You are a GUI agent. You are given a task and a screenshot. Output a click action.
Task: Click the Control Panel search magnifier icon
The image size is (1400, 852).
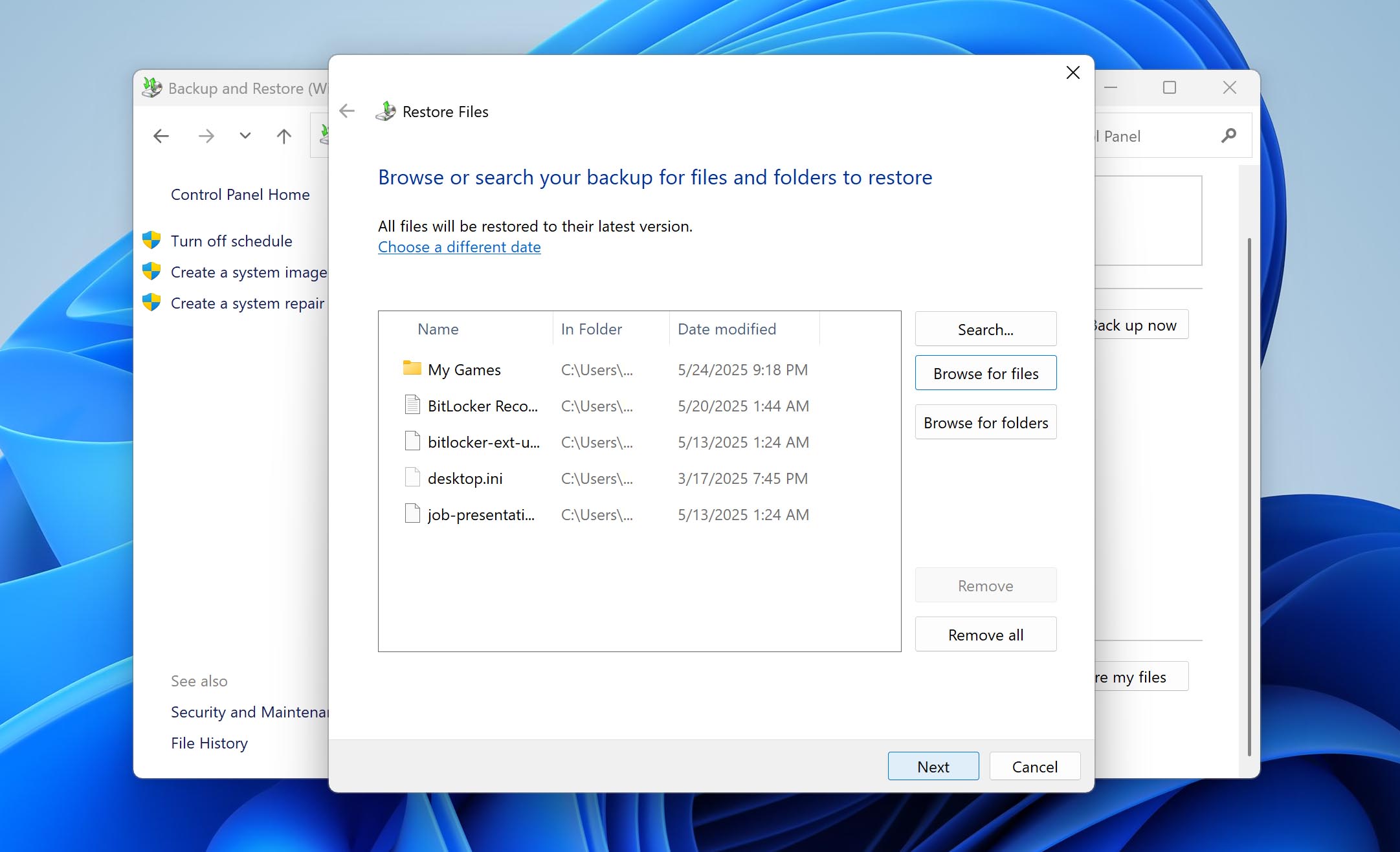click(1228, 136)
